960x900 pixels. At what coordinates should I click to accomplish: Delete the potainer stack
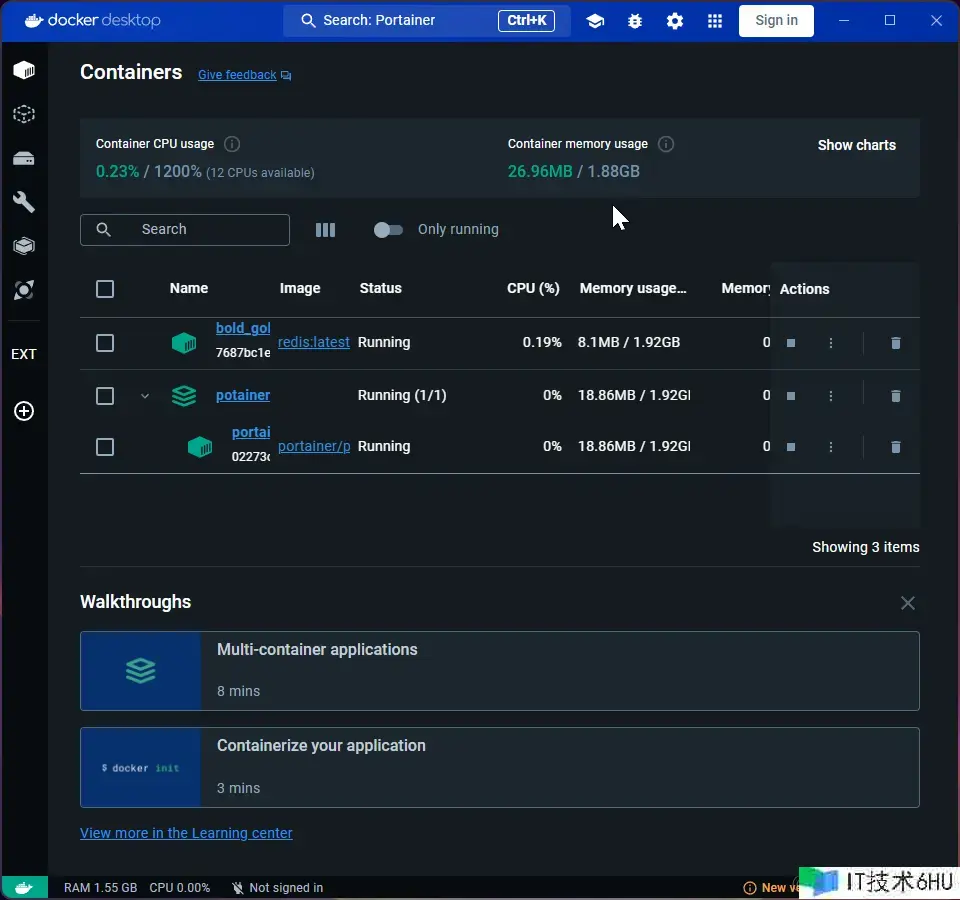tap(896, 396)
